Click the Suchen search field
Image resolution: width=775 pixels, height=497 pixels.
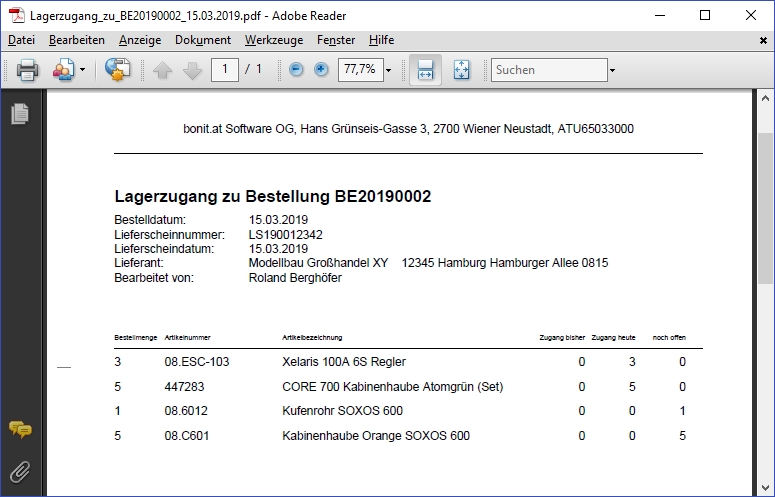[x=549, y=70]
